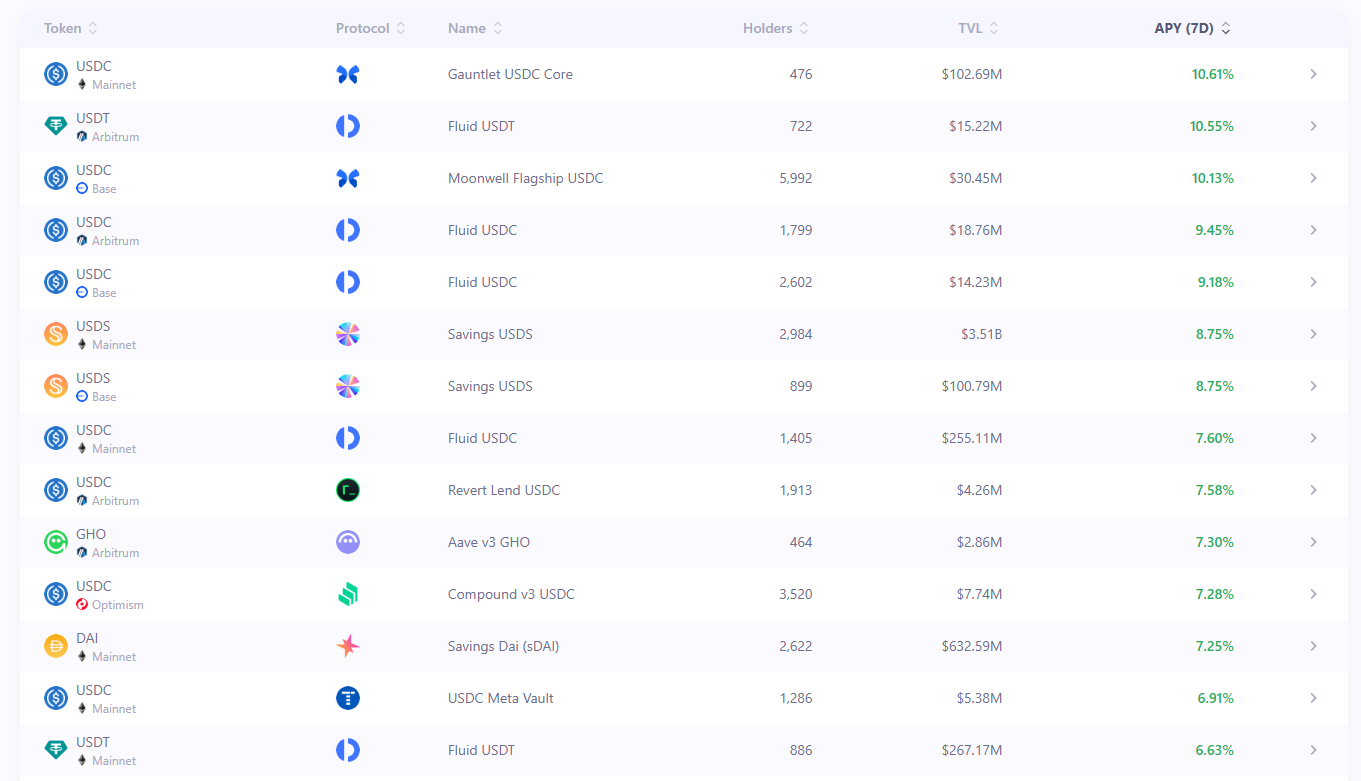Click USDC token icon in Compound v3 USDC row
This screenshot has width=1361, height=781.
(x=56, y=594)
